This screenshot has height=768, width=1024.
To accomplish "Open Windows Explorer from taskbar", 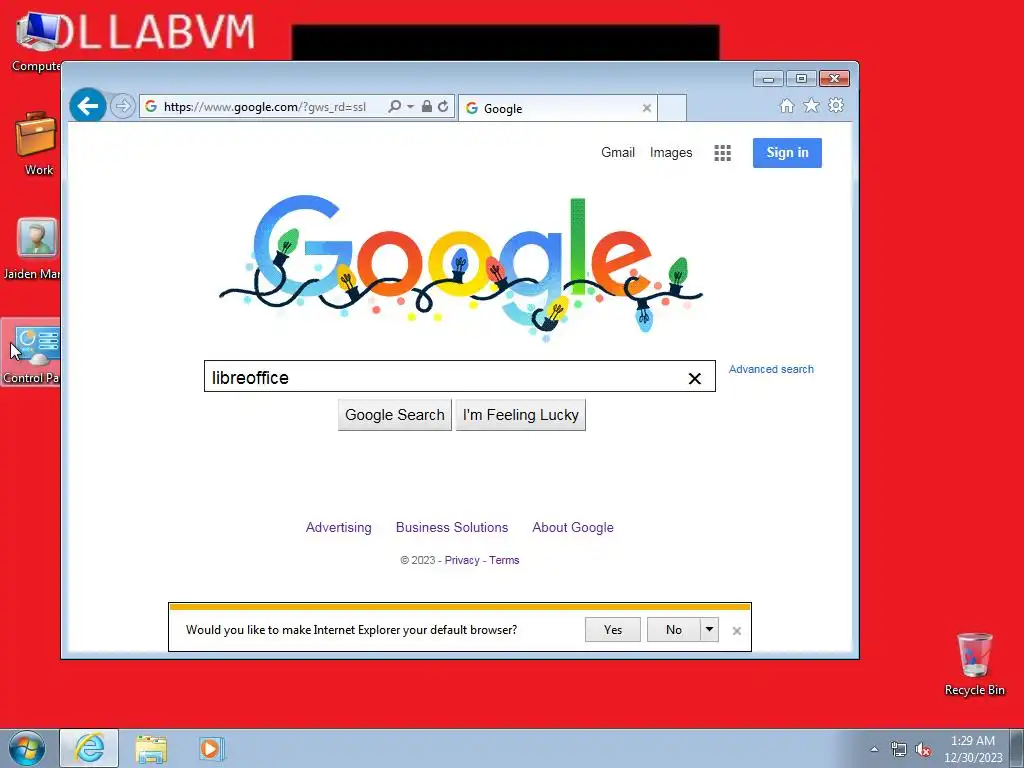I will [x=151, y=749].
